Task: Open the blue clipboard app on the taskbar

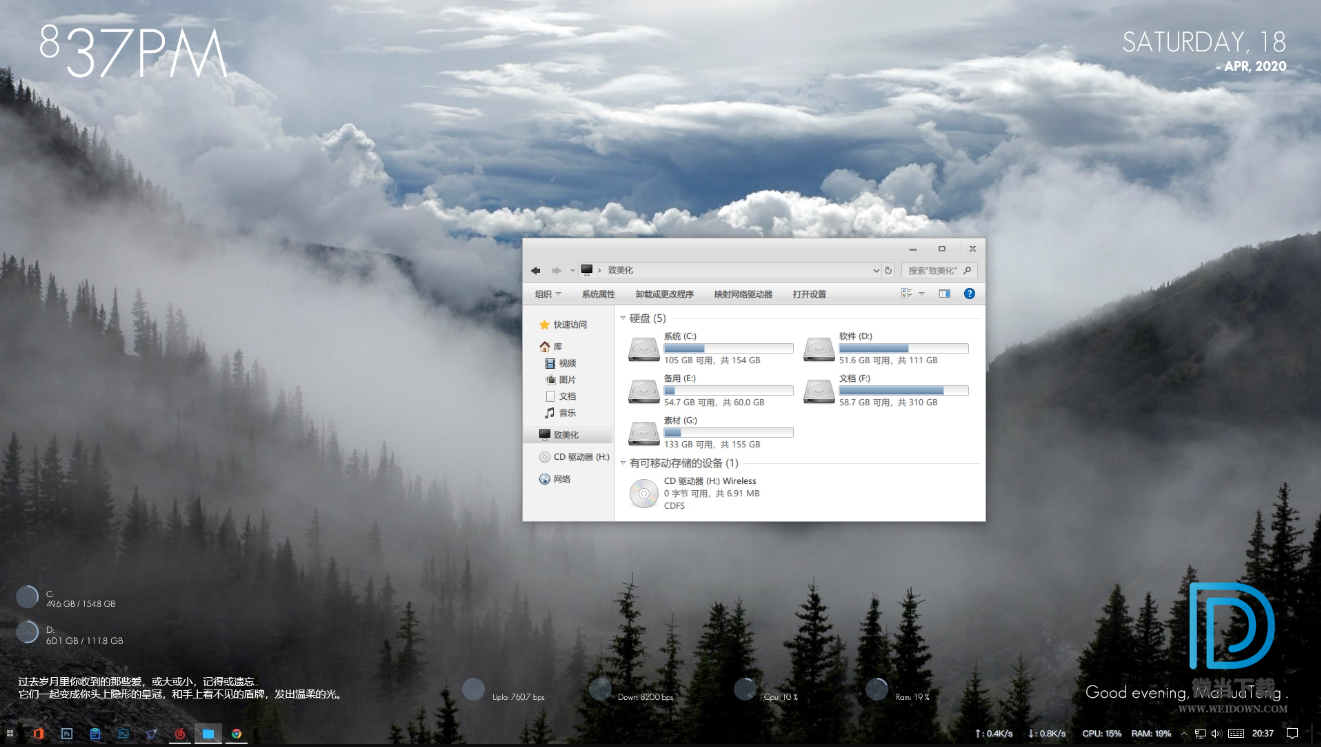Action: tap(95, 733)
